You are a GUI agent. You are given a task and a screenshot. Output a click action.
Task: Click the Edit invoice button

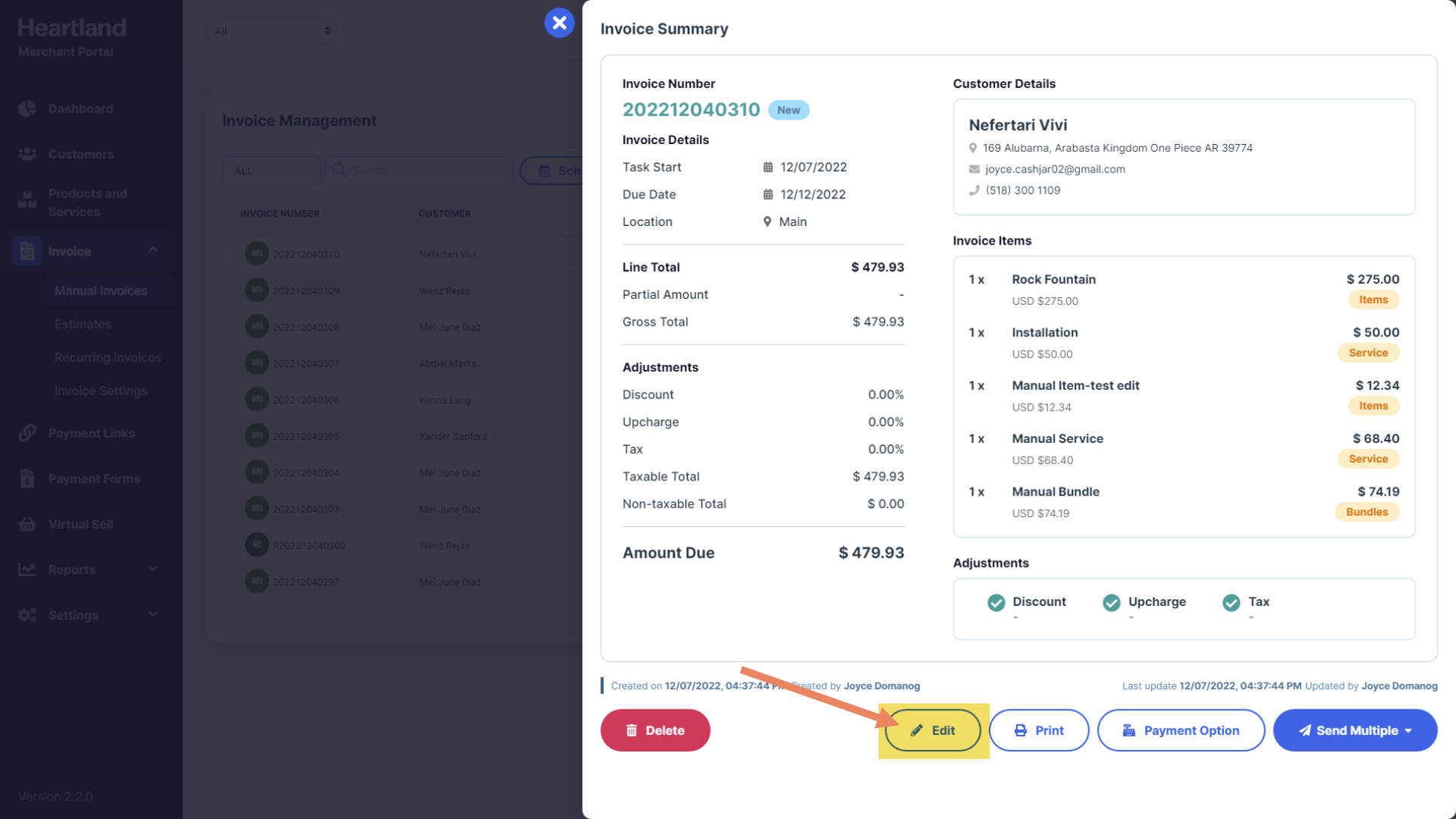tap(933, 730)
